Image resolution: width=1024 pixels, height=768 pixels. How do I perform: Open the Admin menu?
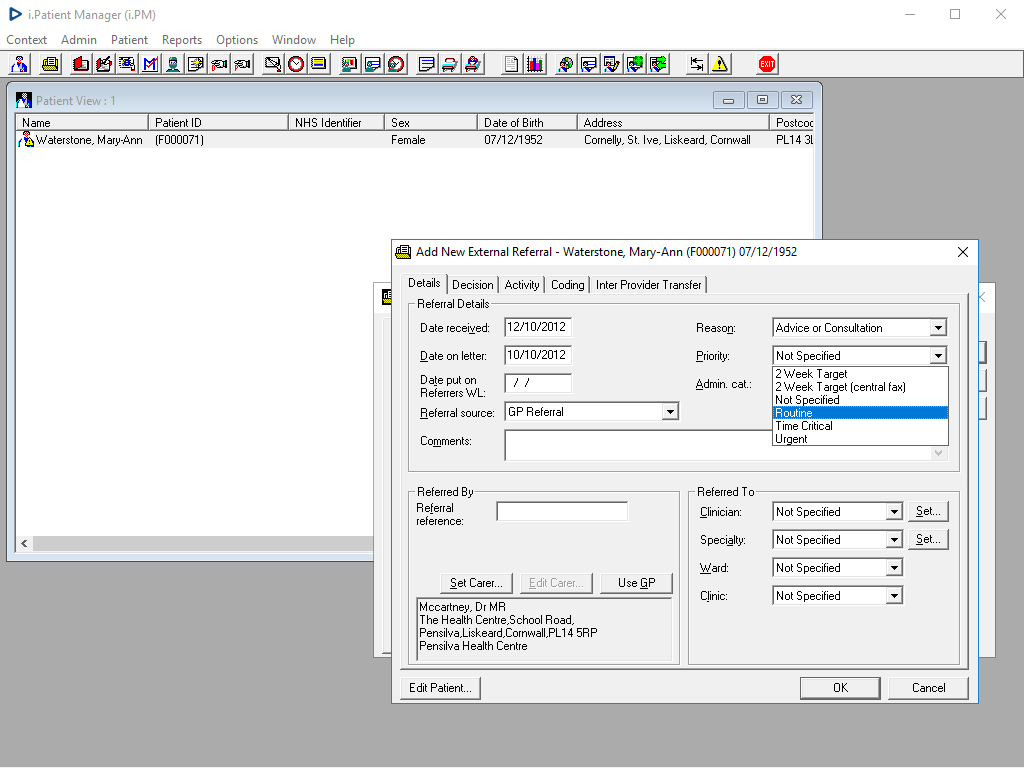coord(79,40)
